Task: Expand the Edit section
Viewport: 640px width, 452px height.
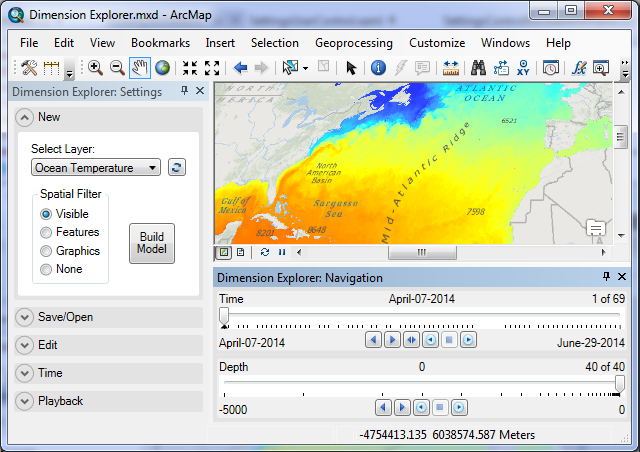Action: [x=24, y=345]
